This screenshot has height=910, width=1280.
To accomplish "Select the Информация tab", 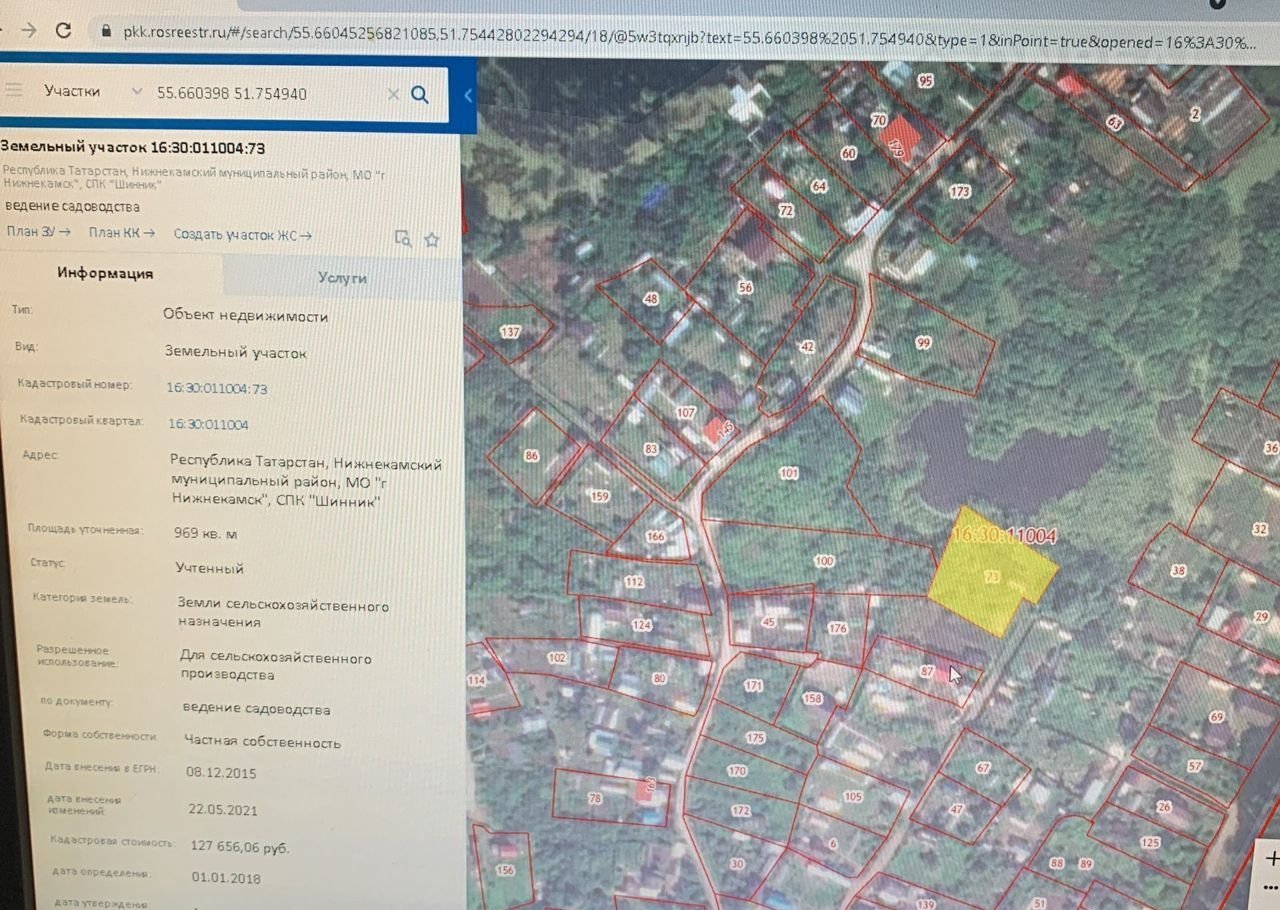I will 105,273.
